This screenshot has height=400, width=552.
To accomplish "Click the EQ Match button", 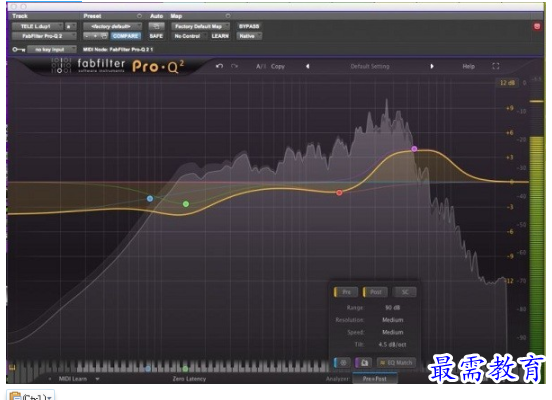I will (396, 362).
